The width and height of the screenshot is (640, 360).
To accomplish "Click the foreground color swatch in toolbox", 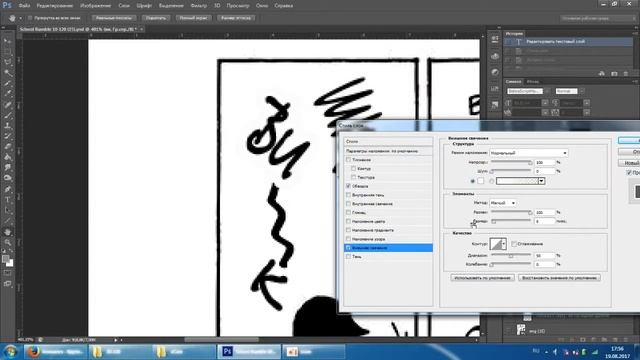I will [x=6, y=259].
